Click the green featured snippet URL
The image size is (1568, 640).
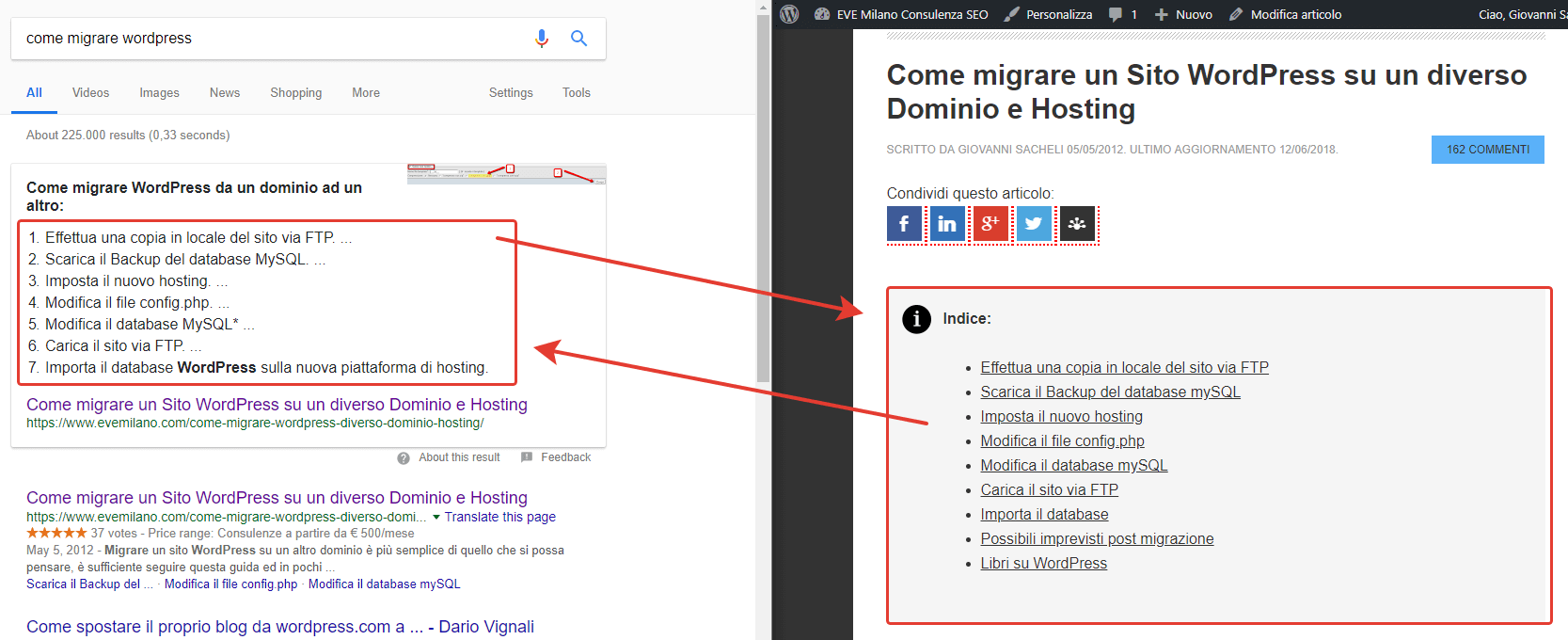pyautogui.click(x=255, y=424)
